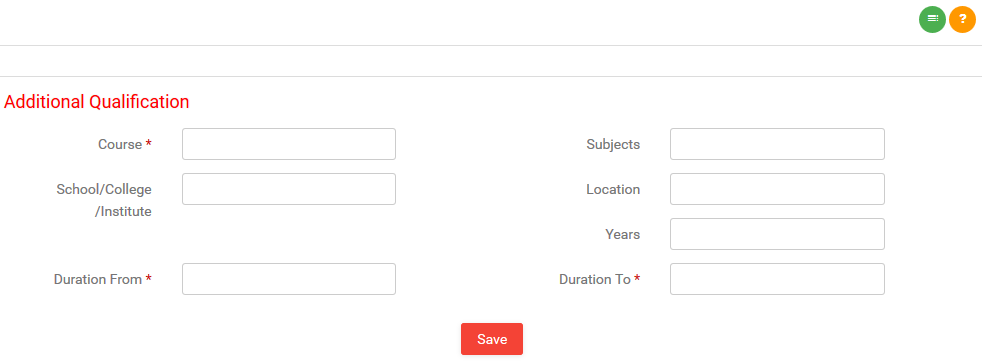982x362 pixels.
Task: Click the School/College /Institute label
Action: [x=104, y=200]
